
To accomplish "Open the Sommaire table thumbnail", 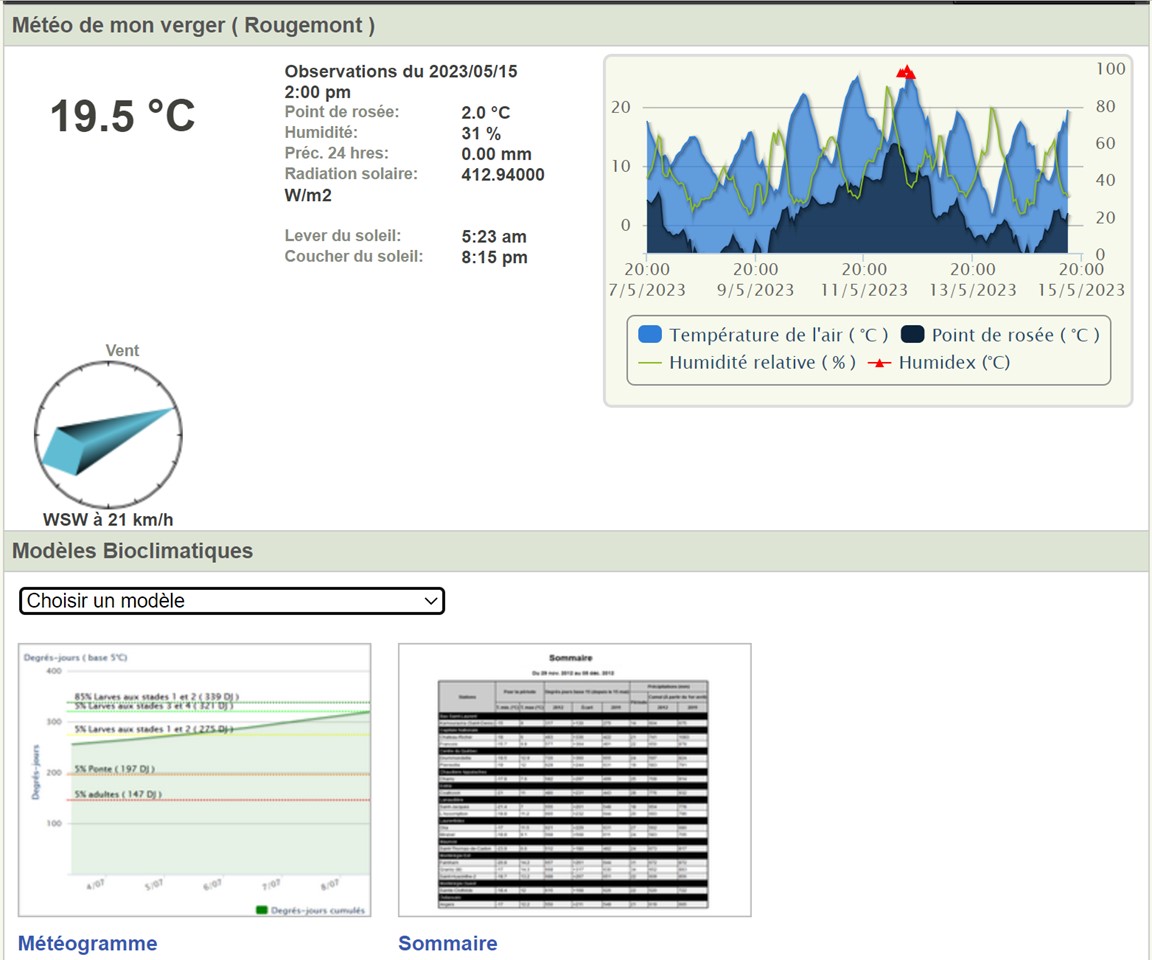I will [x=574, y=780].
